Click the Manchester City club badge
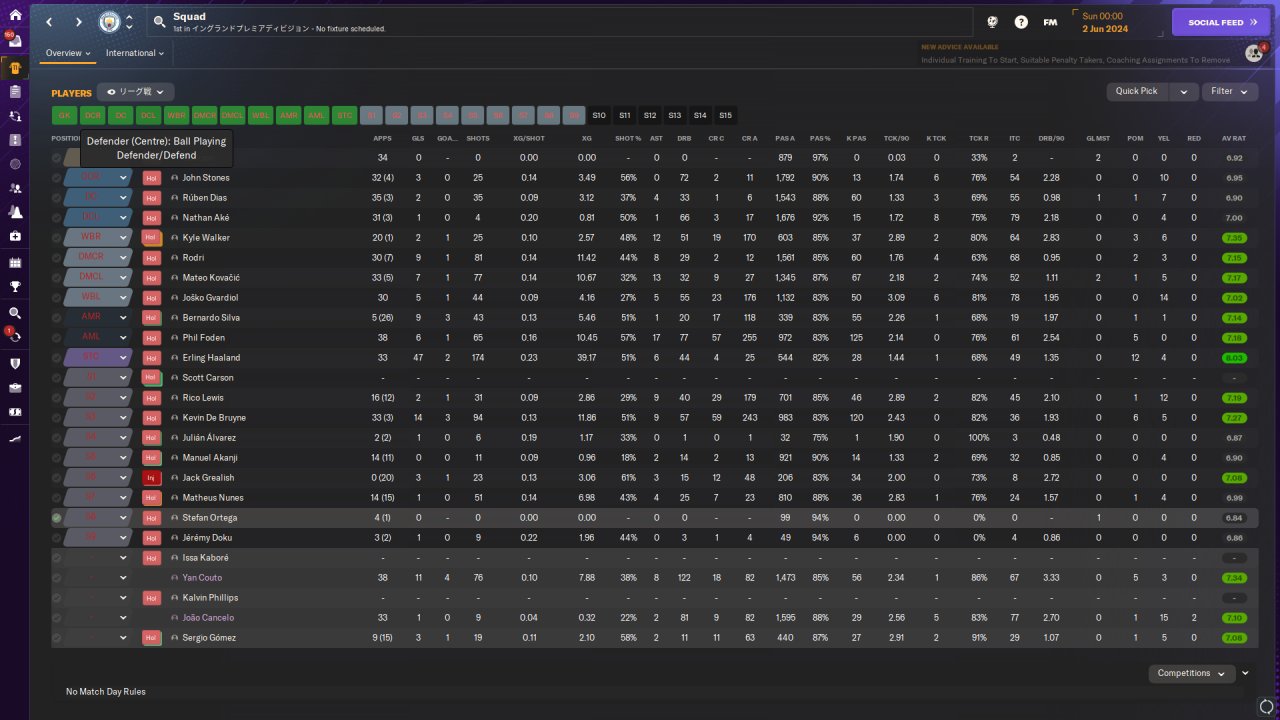Viewport: 1280px width, 720px height. coord(109,22)
